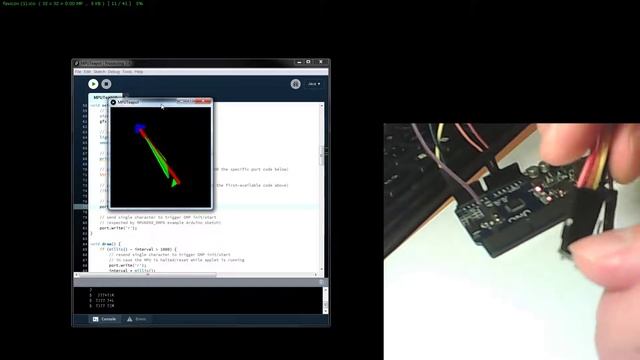Maximize the Processing IDE window

309,62
